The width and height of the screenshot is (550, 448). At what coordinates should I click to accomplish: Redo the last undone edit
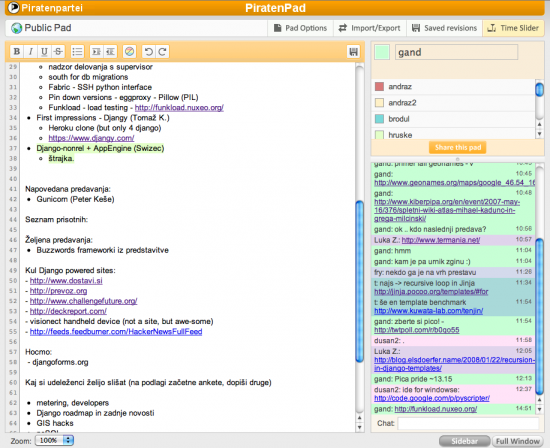click(162, 52)
